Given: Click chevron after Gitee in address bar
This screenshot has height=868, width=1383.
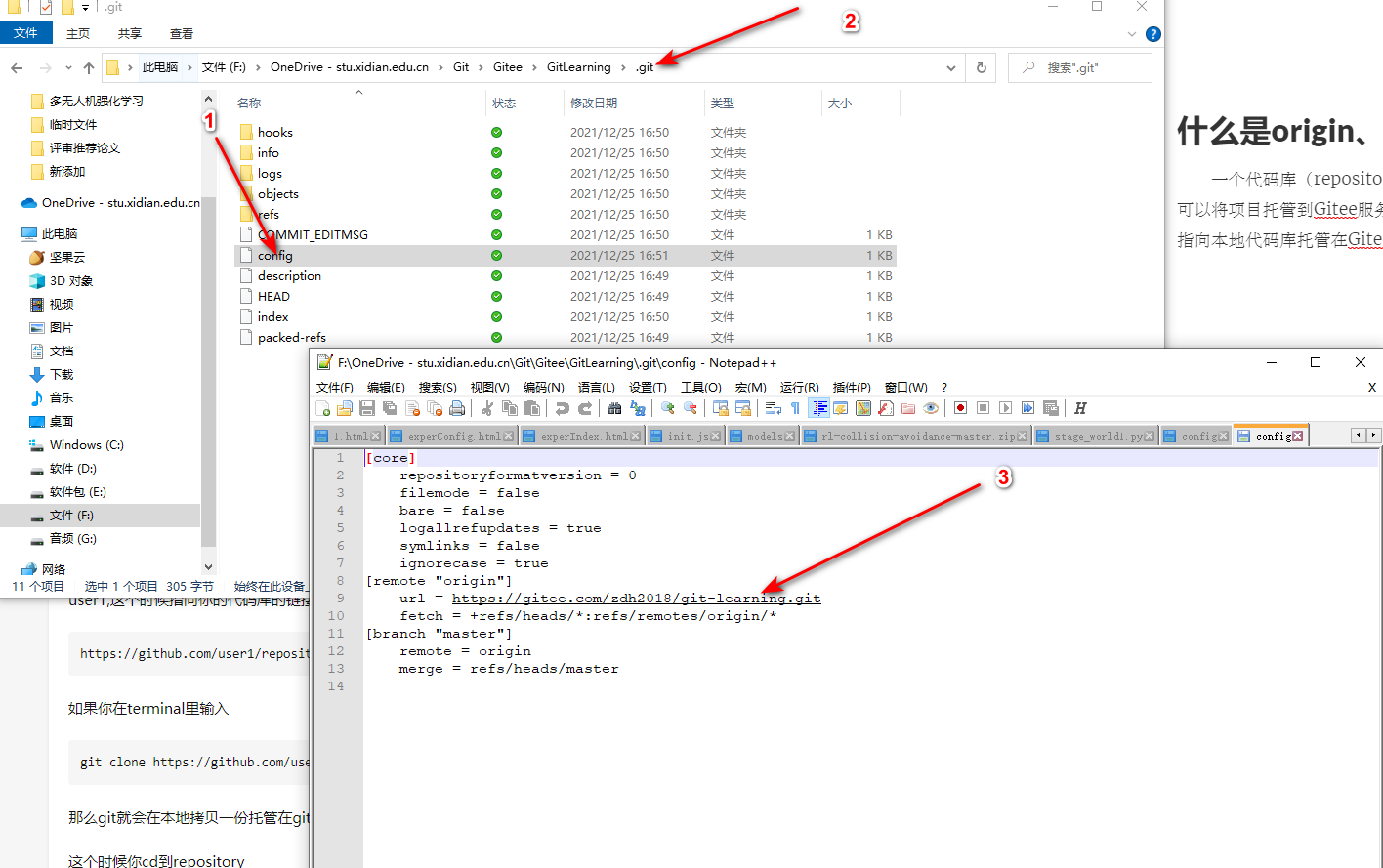Looking at the screenshot, I should pyautogui.click(x=534, y=67).
